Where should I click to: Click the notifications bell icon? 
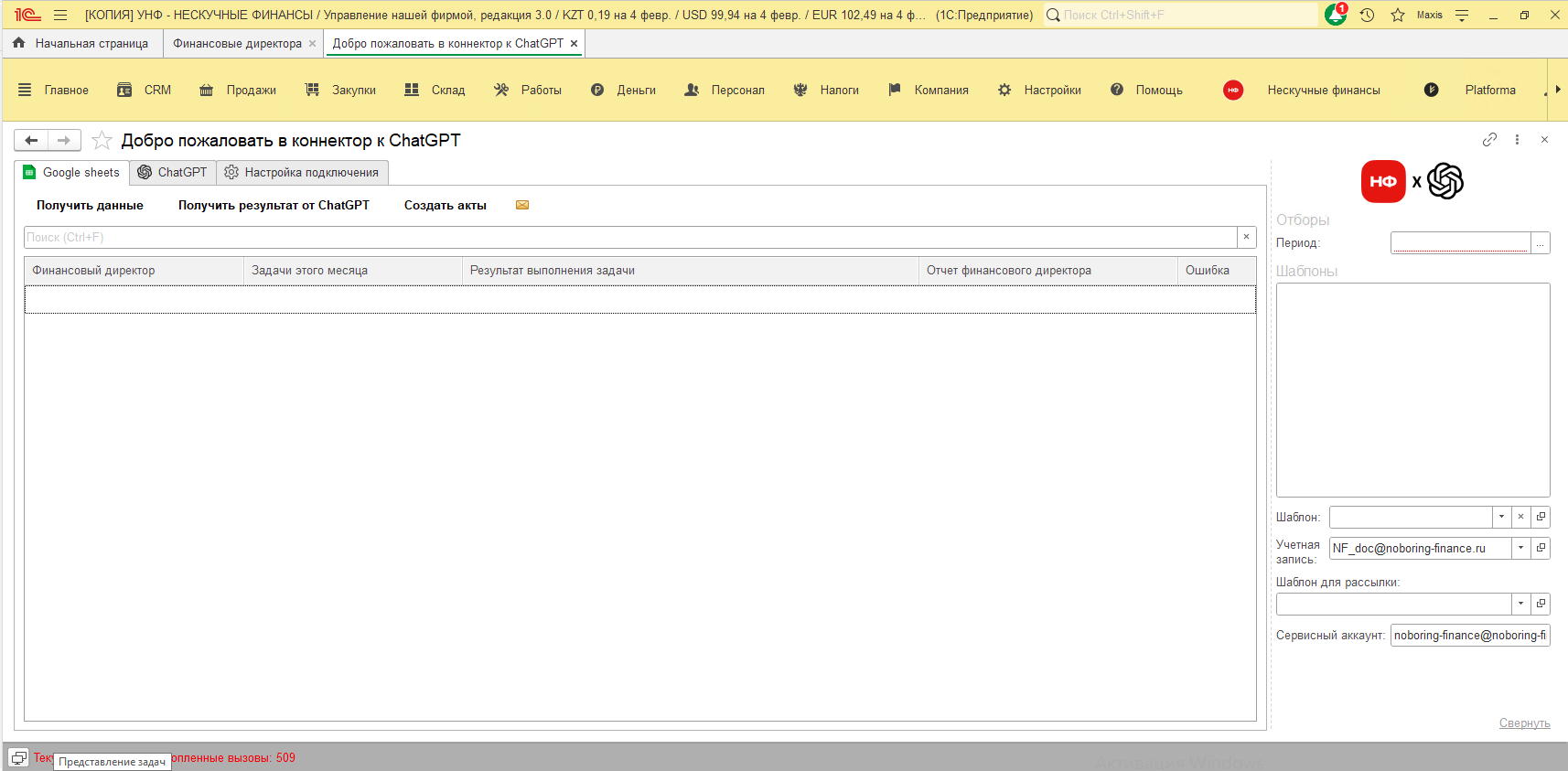1335,15
